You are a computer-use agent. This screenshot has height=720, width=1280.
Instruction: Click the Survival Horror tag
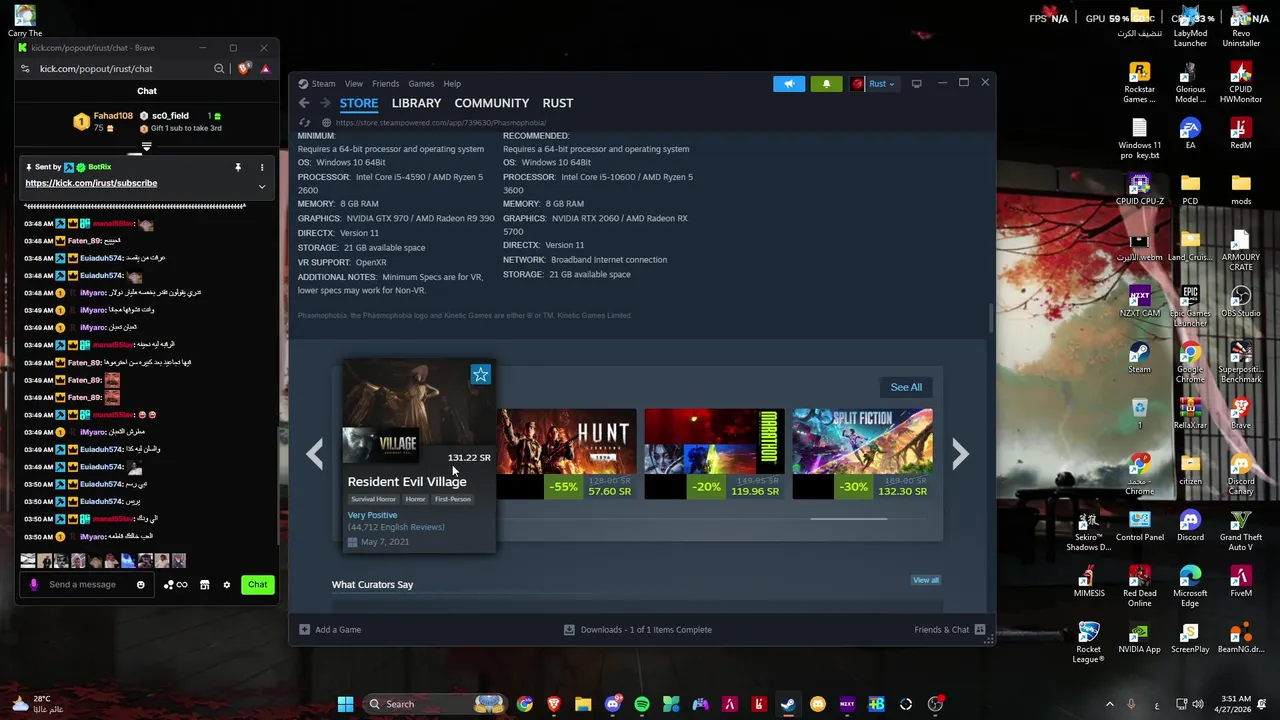click(x=373, y=499)
